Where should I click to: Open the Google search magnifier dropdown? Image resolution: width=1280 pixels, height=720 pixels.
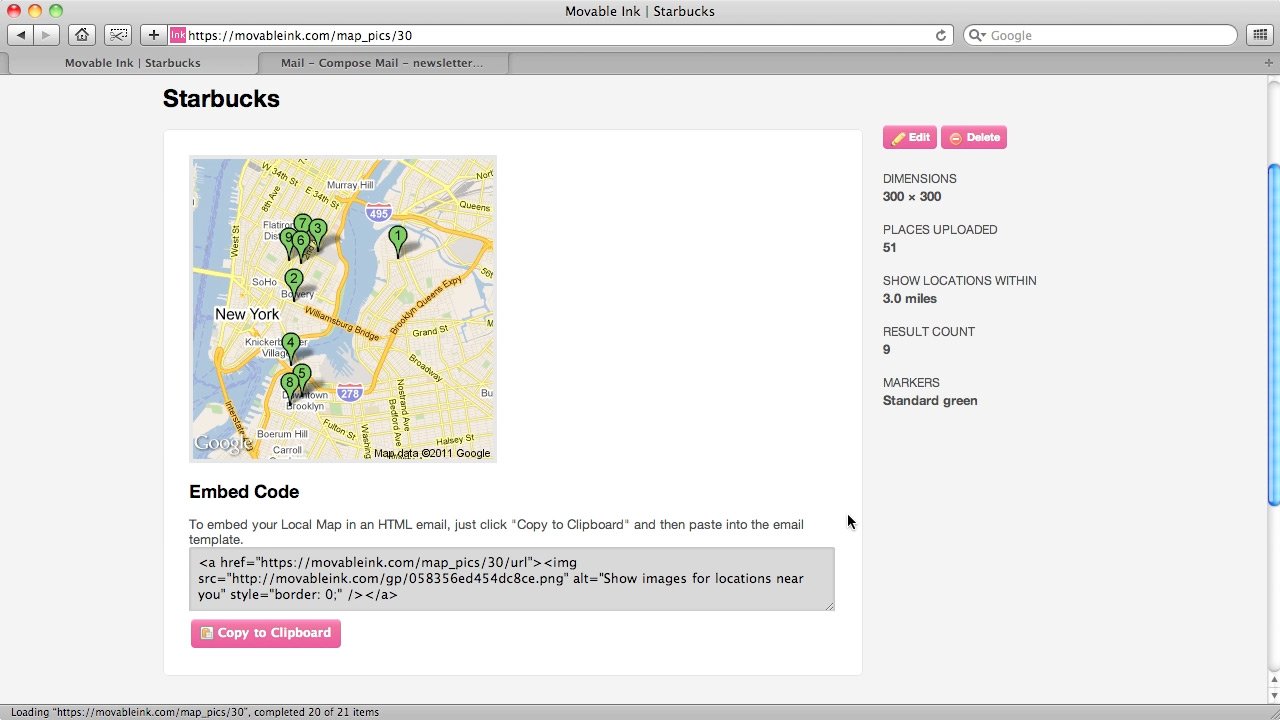978,35
